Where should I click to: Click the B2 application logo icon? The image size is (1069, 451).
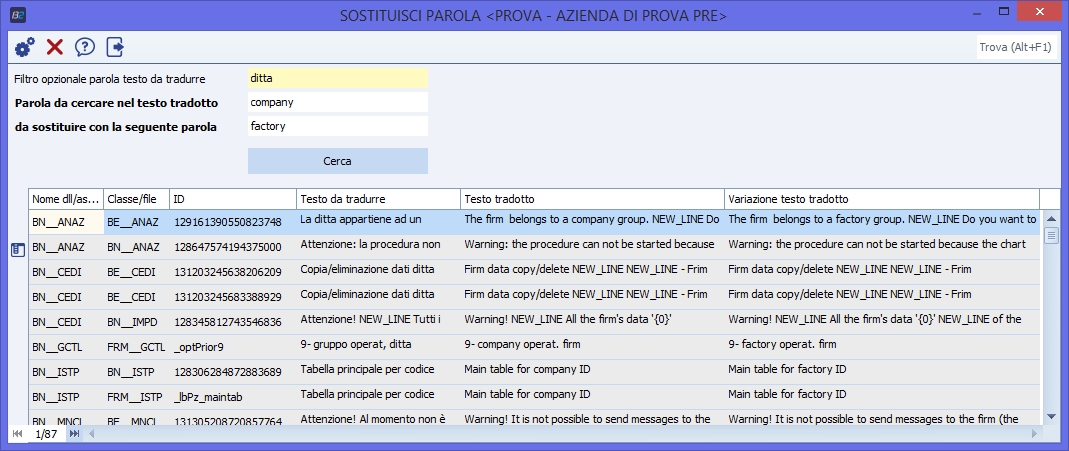point(16,14)
